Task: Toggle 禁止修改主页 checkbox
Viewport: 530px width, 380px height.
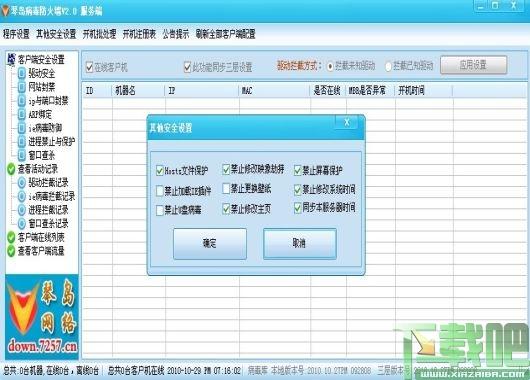Action: coord(226,209)
